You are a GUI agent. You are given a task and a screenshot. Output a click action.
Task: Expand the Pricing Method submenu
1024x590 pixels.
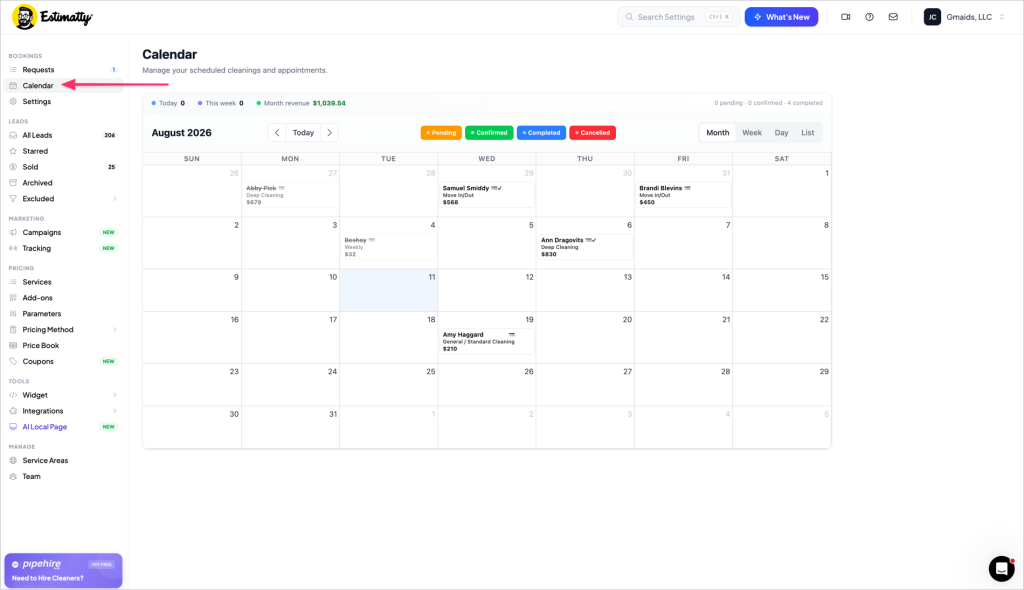click(x=115, y=330)
